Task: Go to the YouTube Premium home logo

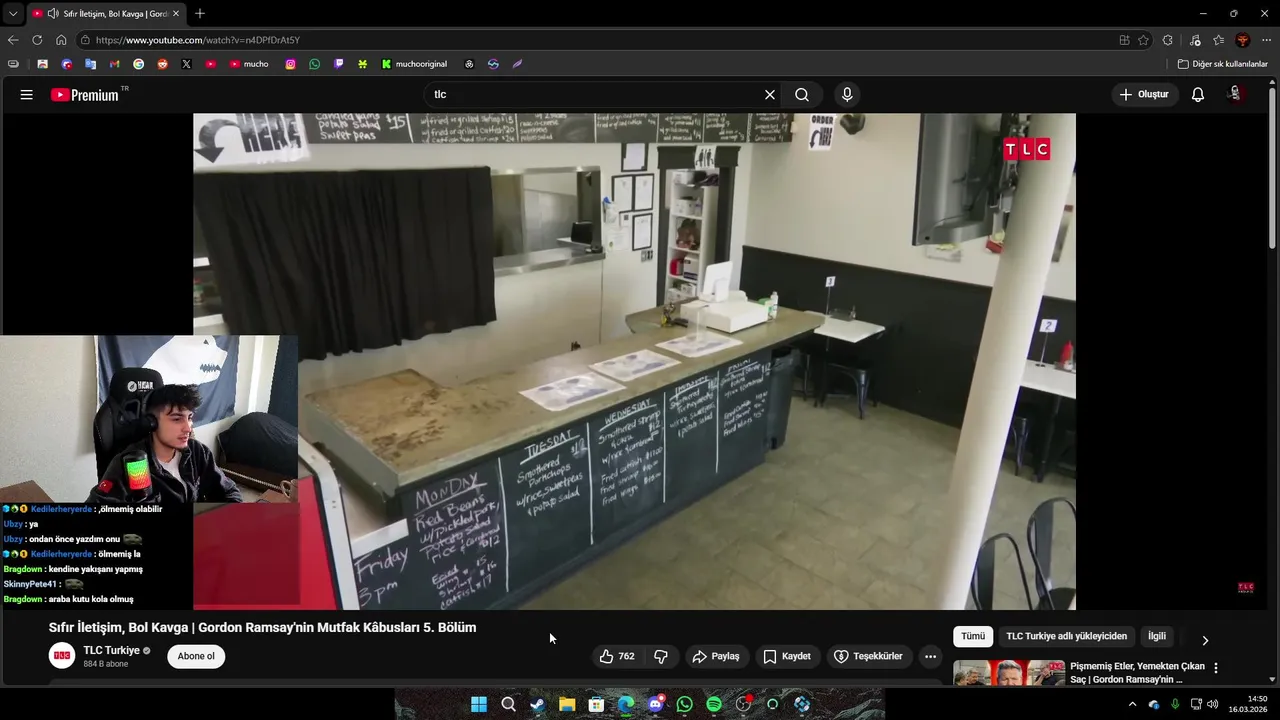Action: click(x=87, y=94)
